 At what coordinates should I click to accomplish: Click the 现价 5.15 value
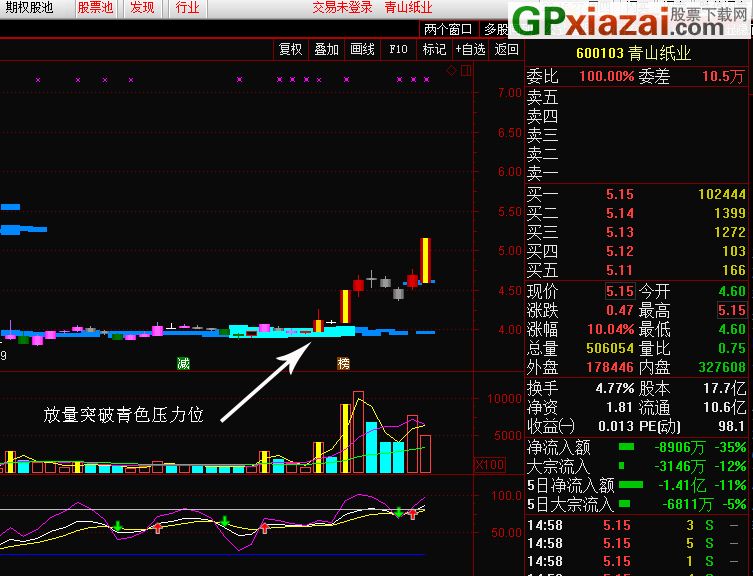pos(619,291)
